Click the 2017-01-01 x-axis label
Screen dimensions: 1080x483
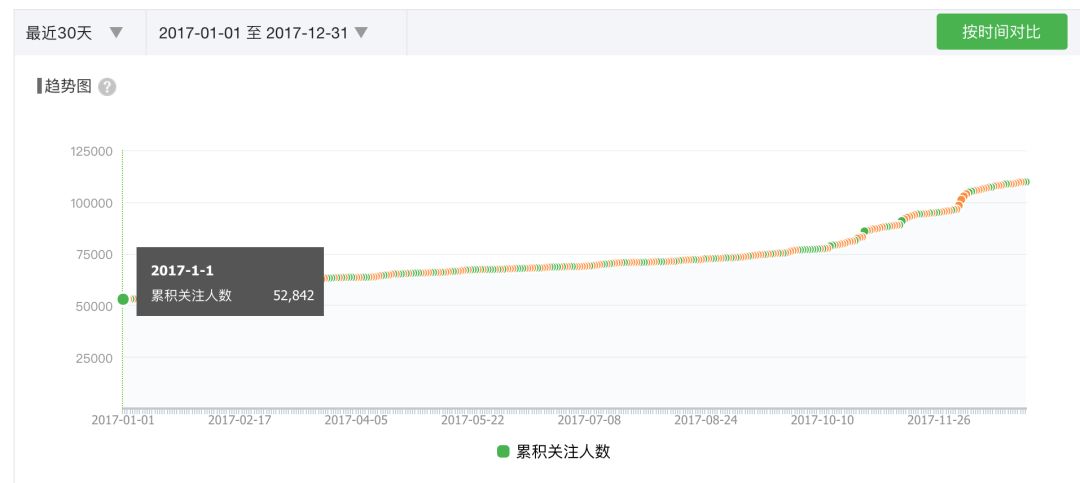point(123,420)
